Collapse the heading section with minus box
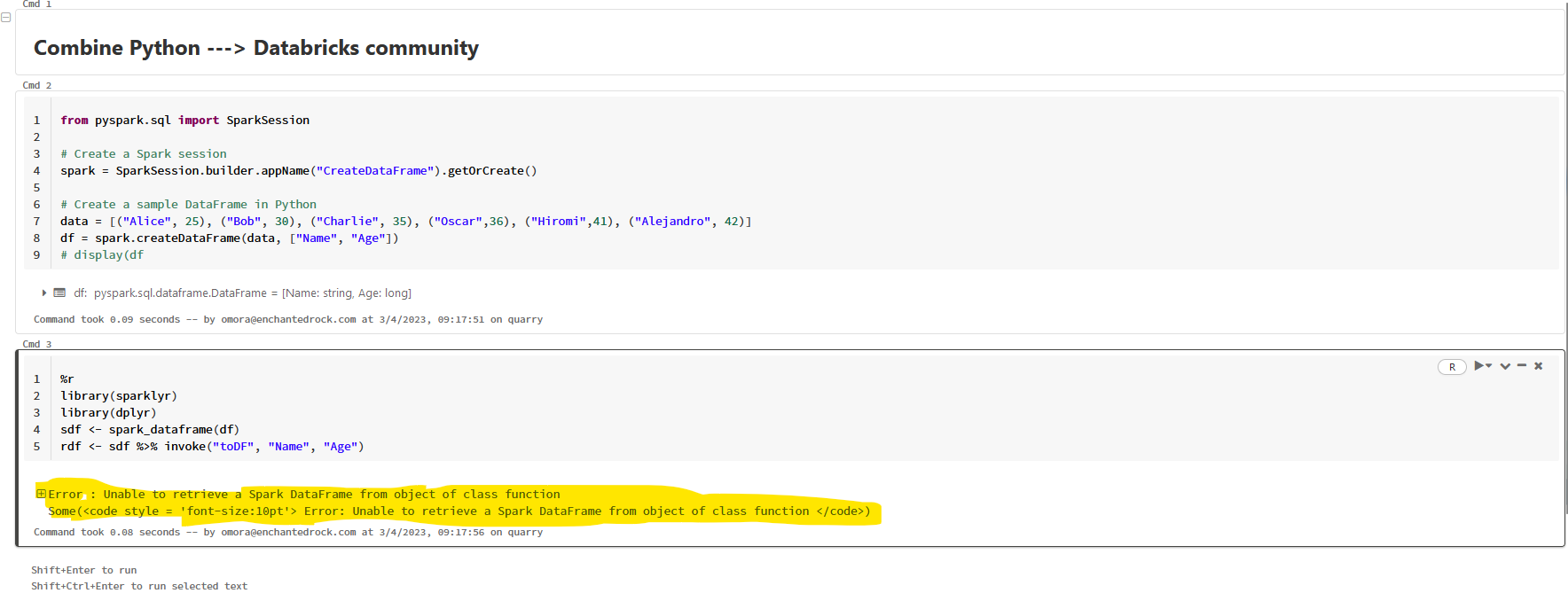Image resolution: width=1568 pixels, height=601 pixels. pyautogui.click(x=6, y=18)
